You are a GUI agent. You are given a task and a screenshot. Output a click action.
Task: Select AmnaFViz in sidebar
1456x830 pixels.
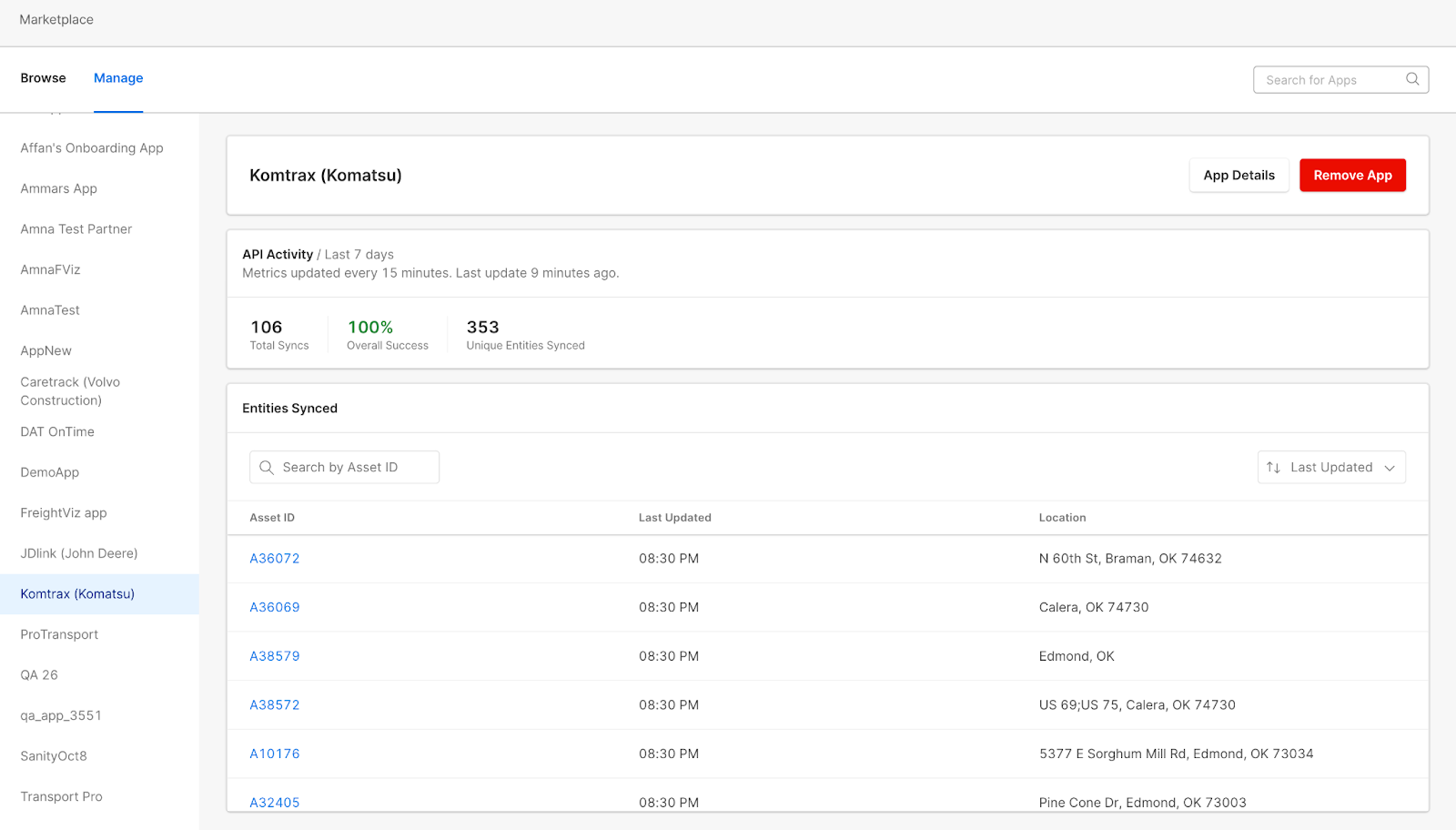[x=50, y=269]
